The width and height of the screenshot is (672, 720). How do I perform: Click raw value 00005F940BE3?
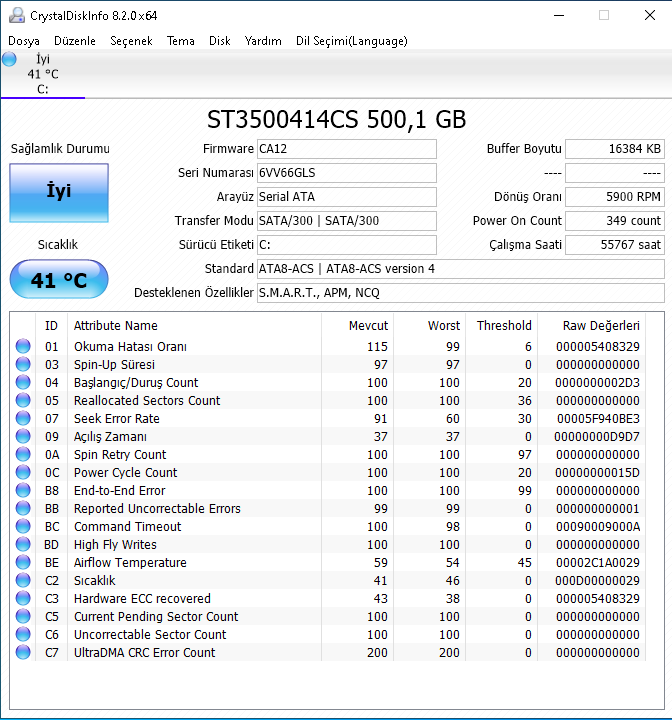pyautogui.click(x=598, y=418)
